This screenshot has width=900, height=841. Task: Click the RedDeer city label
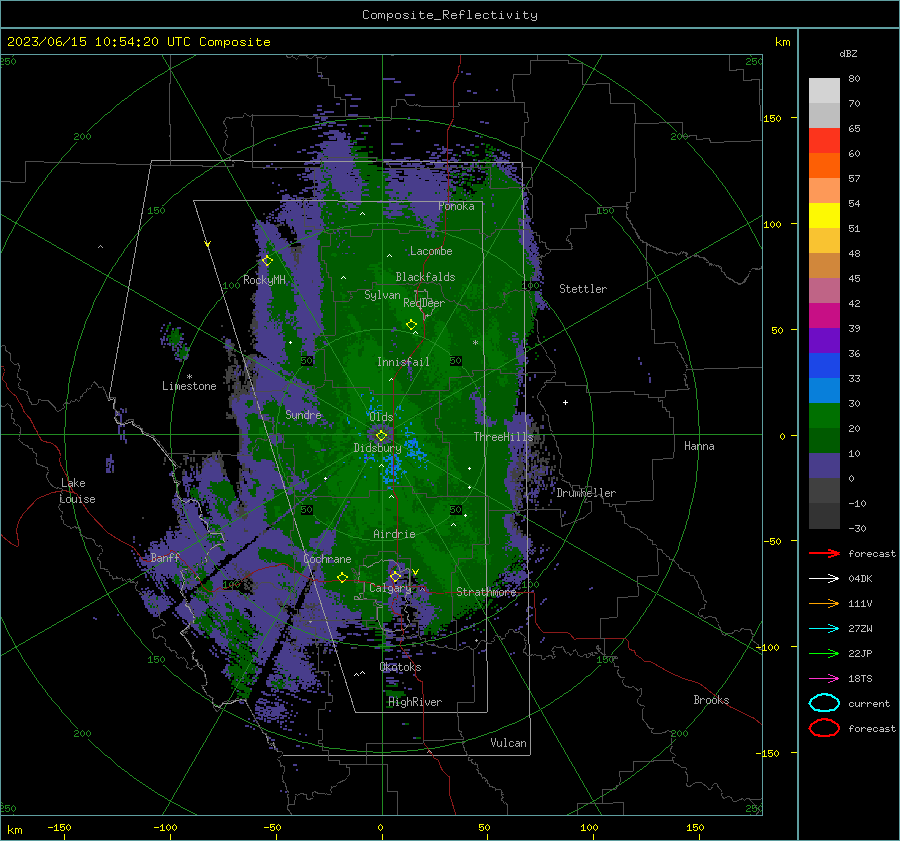pos(424,303)
